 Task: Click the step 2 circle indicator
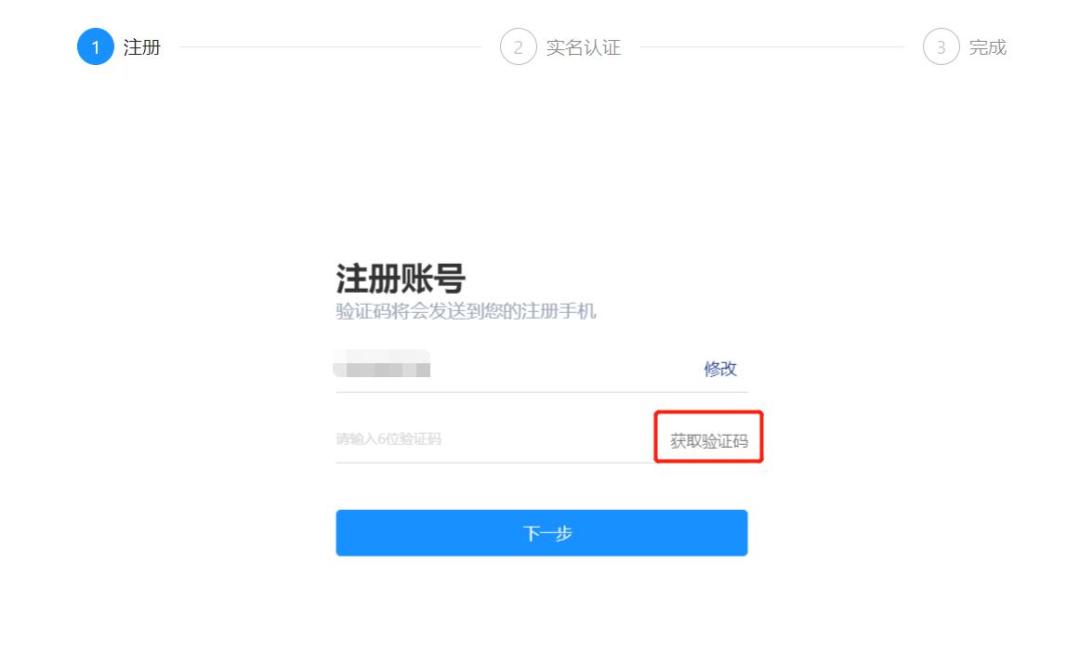pos(518,47)
